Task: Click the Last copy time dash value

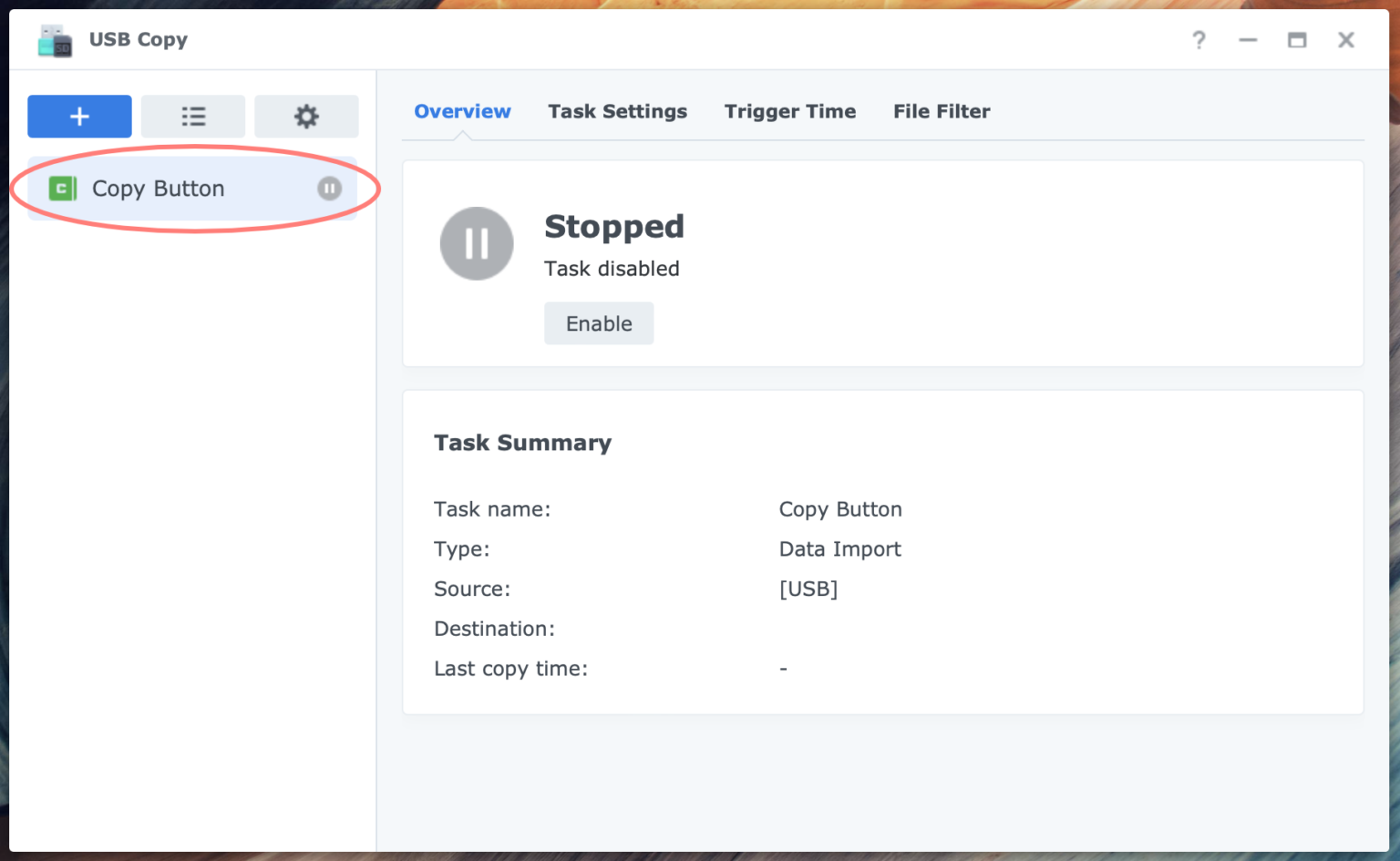Action: 783,668
